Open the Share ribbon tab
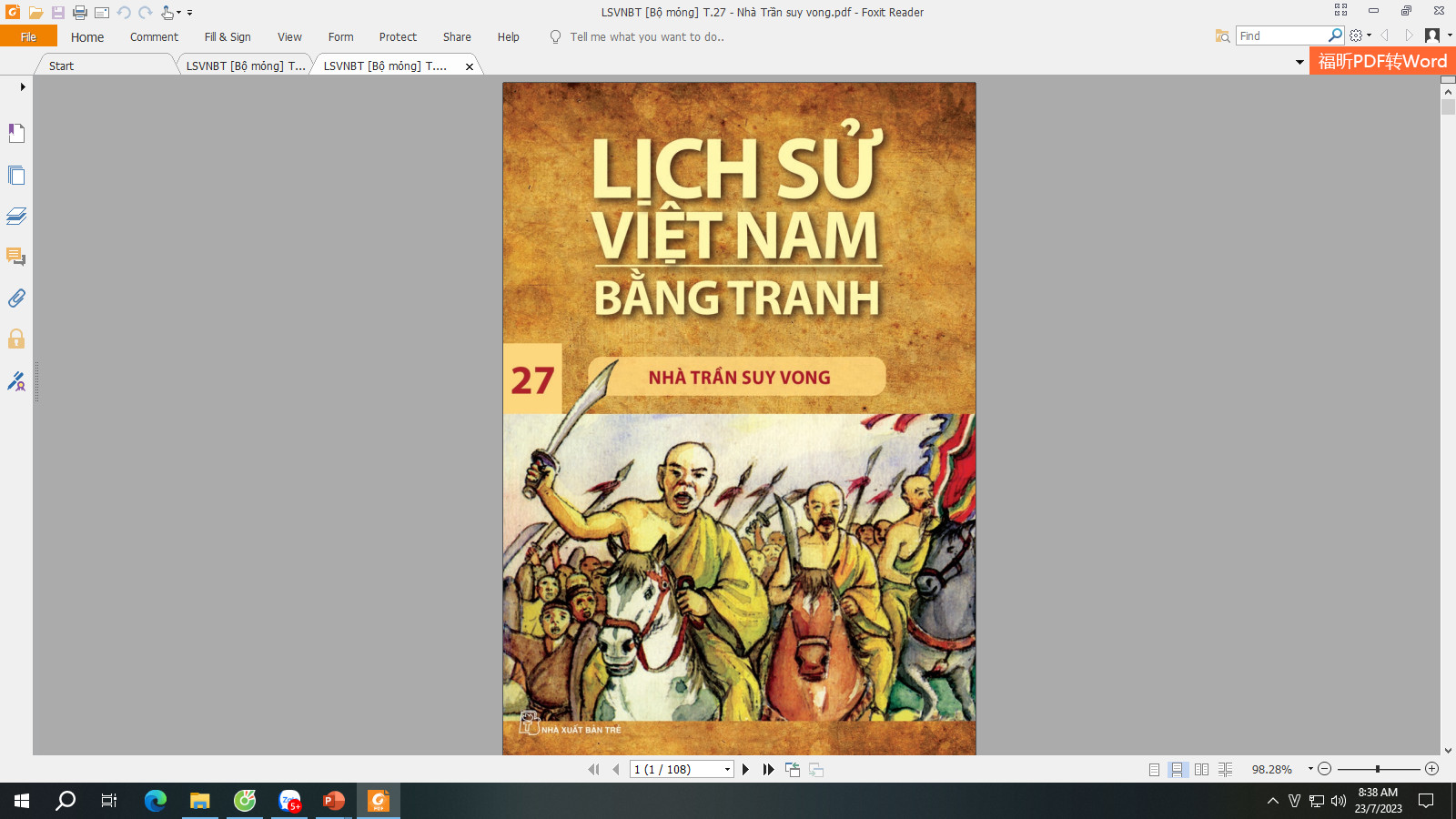Screen dimensions: 1456x819 coord(457,37)
